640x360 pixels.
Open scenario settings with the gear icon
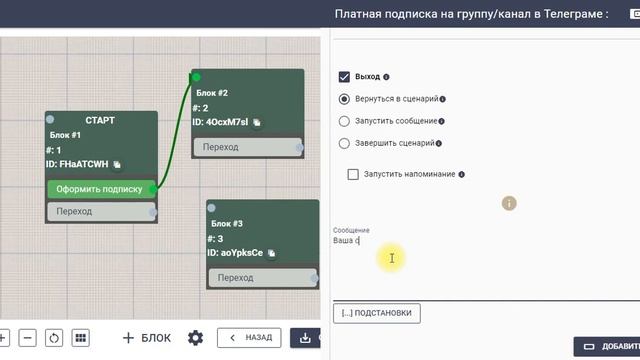[x=196, y=338]
